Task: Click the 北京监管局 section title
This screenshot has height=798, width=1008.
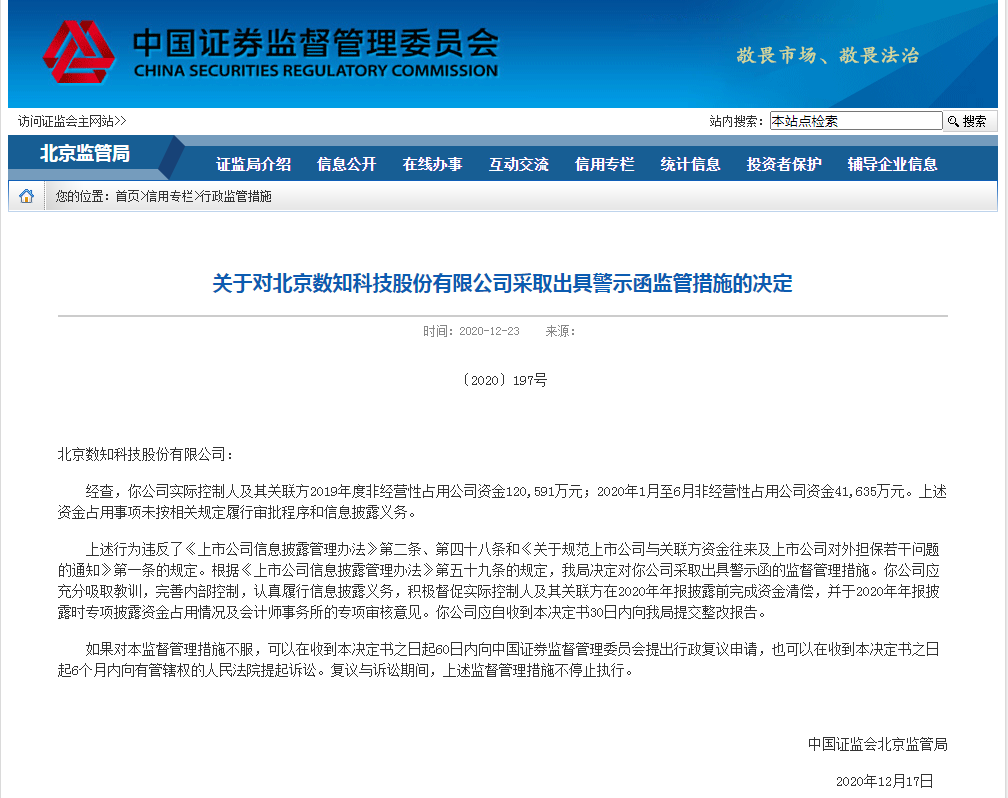Action: (85, 153)
